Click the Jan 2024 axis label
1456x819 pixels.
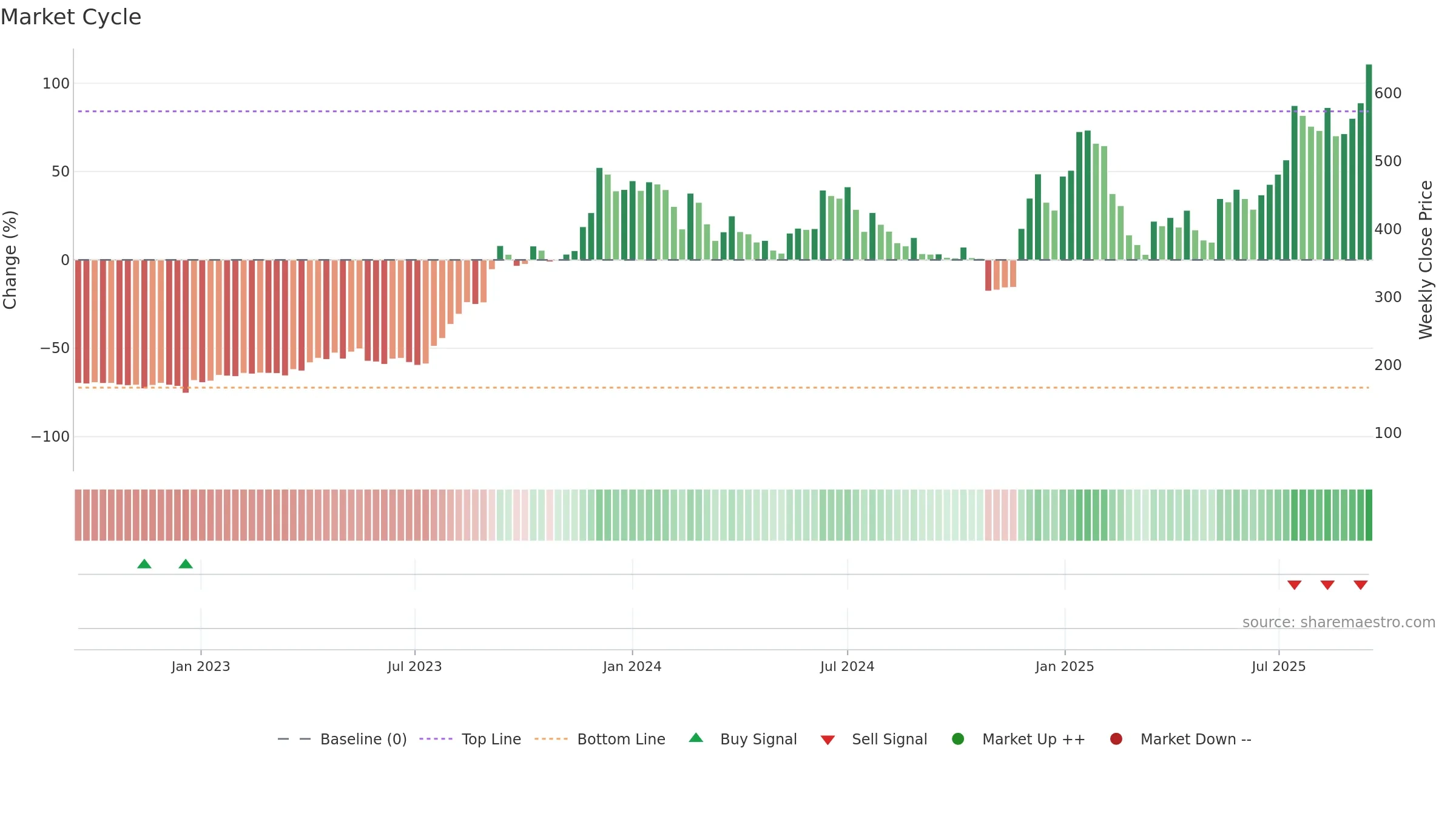point(632,666)
